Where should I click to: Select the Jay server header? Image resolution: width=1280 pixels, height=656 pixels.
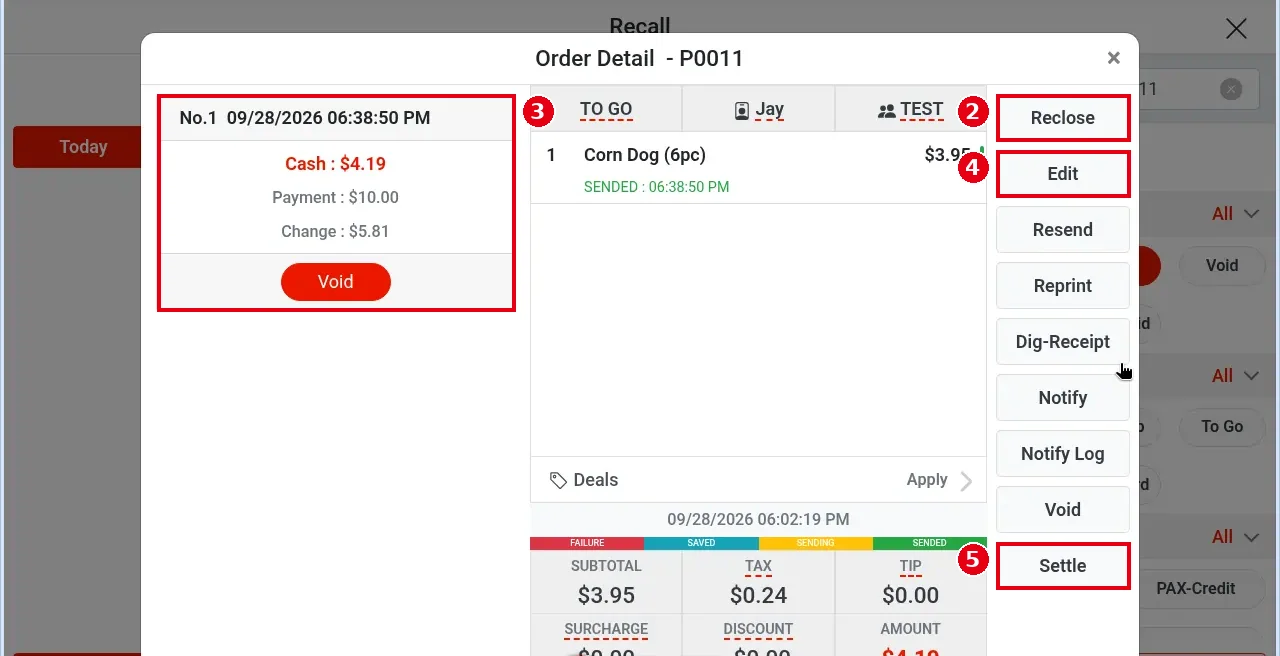coord(759,110)
